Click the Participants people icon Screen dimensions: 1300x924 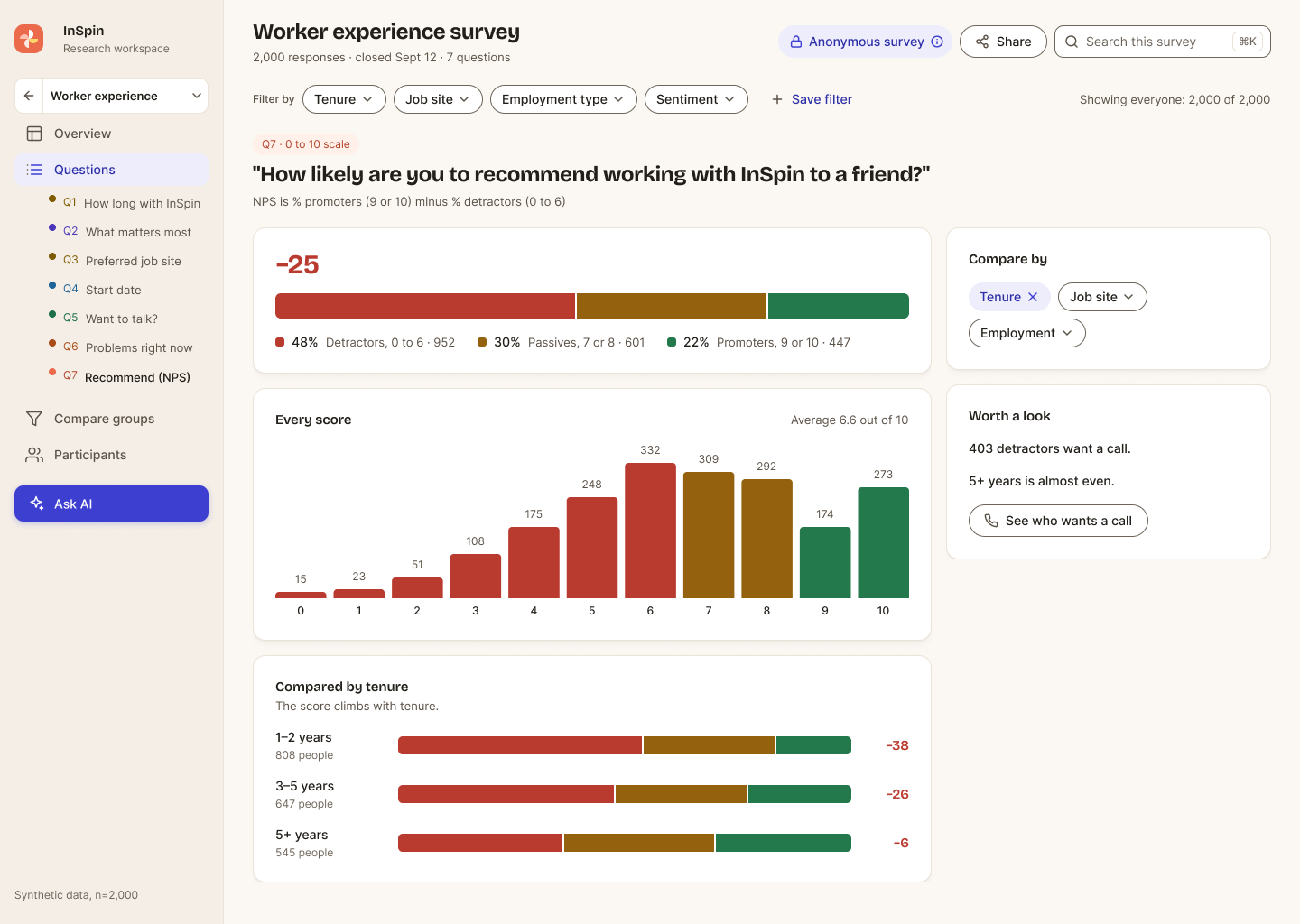[x=34, y=455]
